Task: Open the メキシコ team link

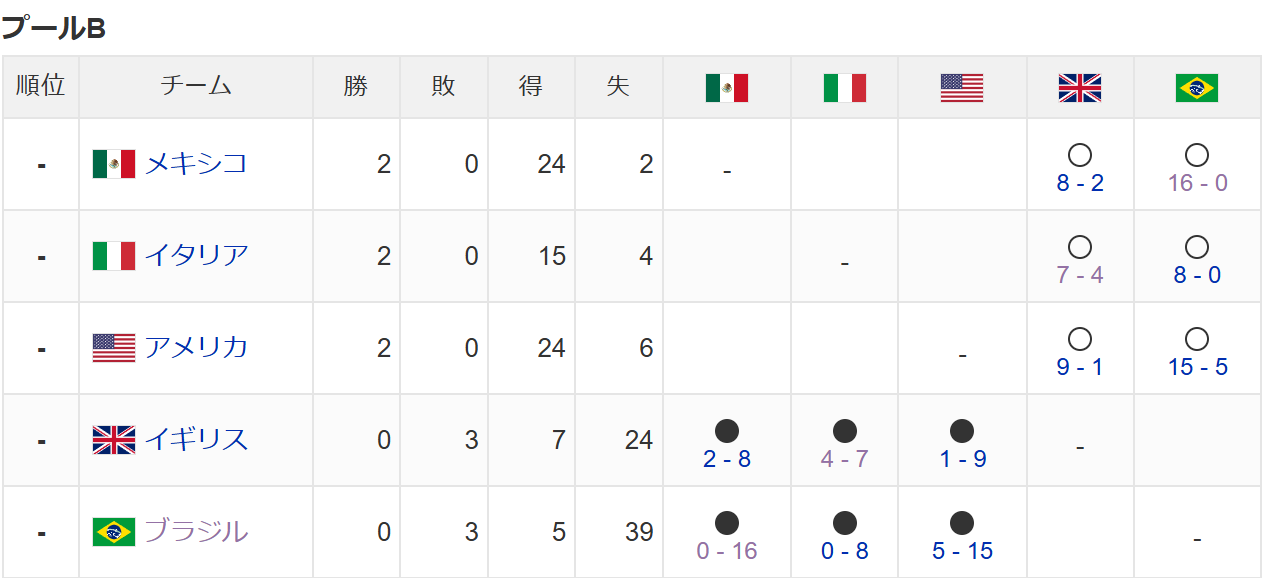Action: click(x=196, y=164)
